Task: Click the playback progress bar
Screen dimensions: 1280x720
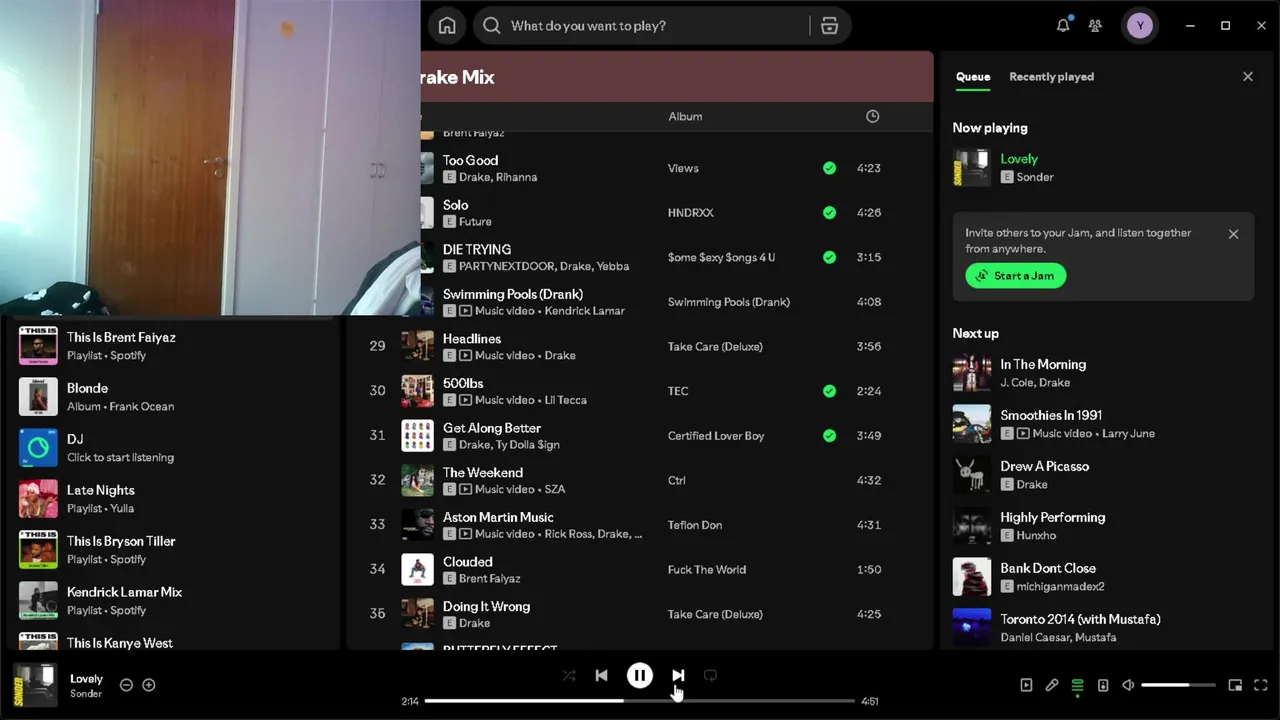Action: pyautogui.click(x=640, y=701)
